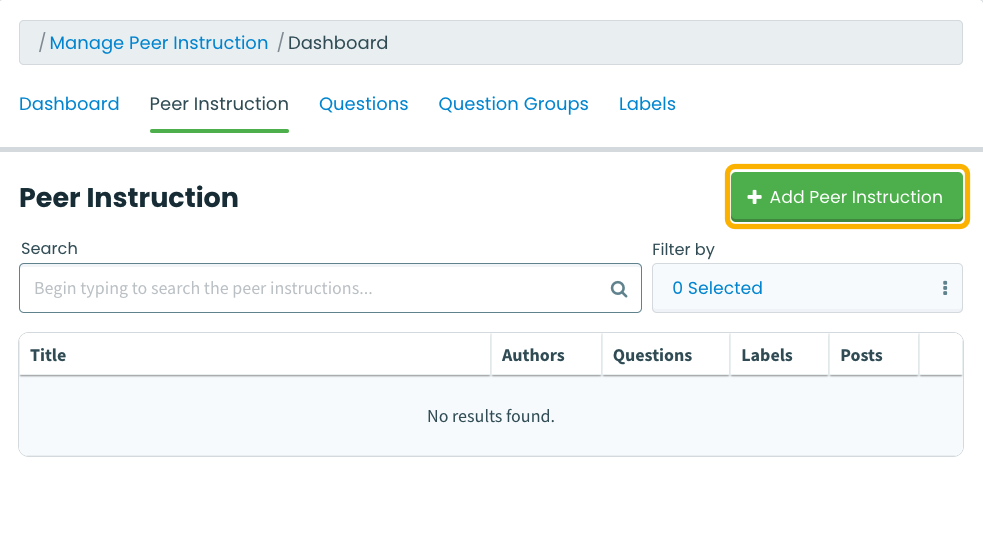Click the plus icon on Add Peer Instruction

754,197
